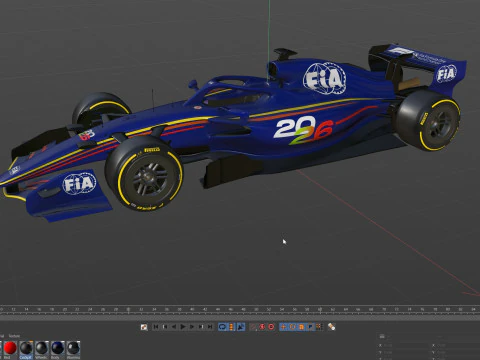This screenshot has width=480, height=360.
Task: Select the Red material sphere
Action: click(10, 348)
